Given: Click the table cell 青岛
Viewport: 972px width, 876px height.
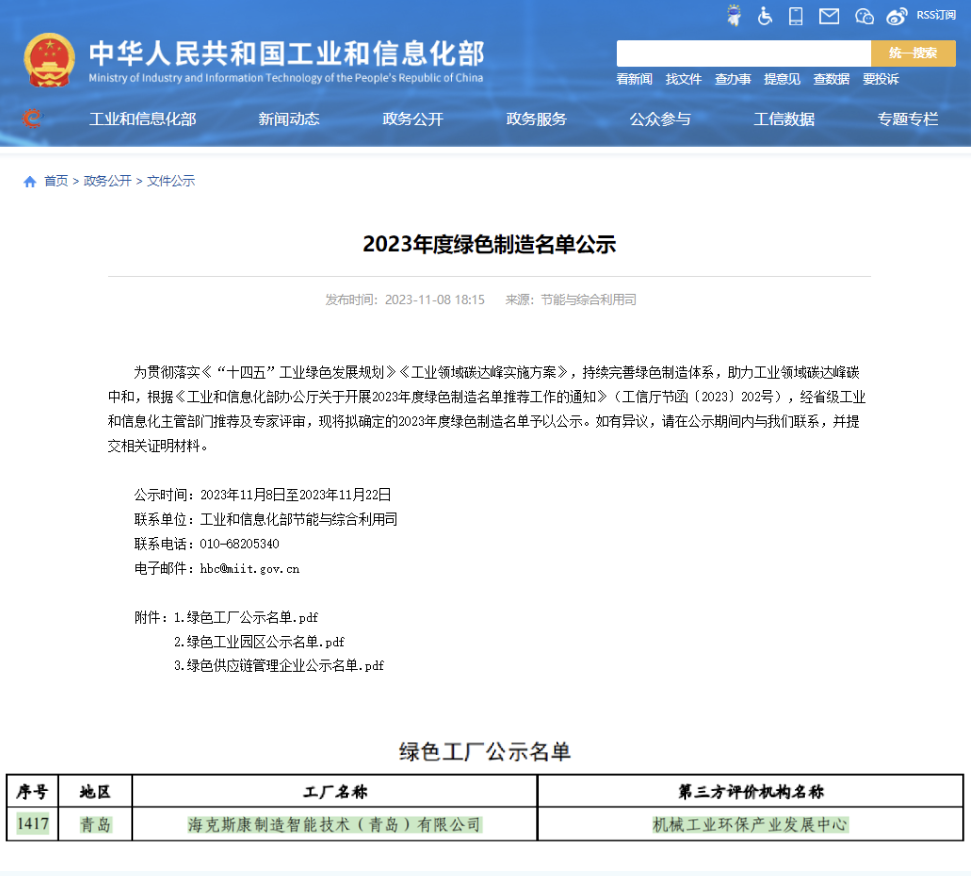Looking at the screenshot, I should click(95, 825).
